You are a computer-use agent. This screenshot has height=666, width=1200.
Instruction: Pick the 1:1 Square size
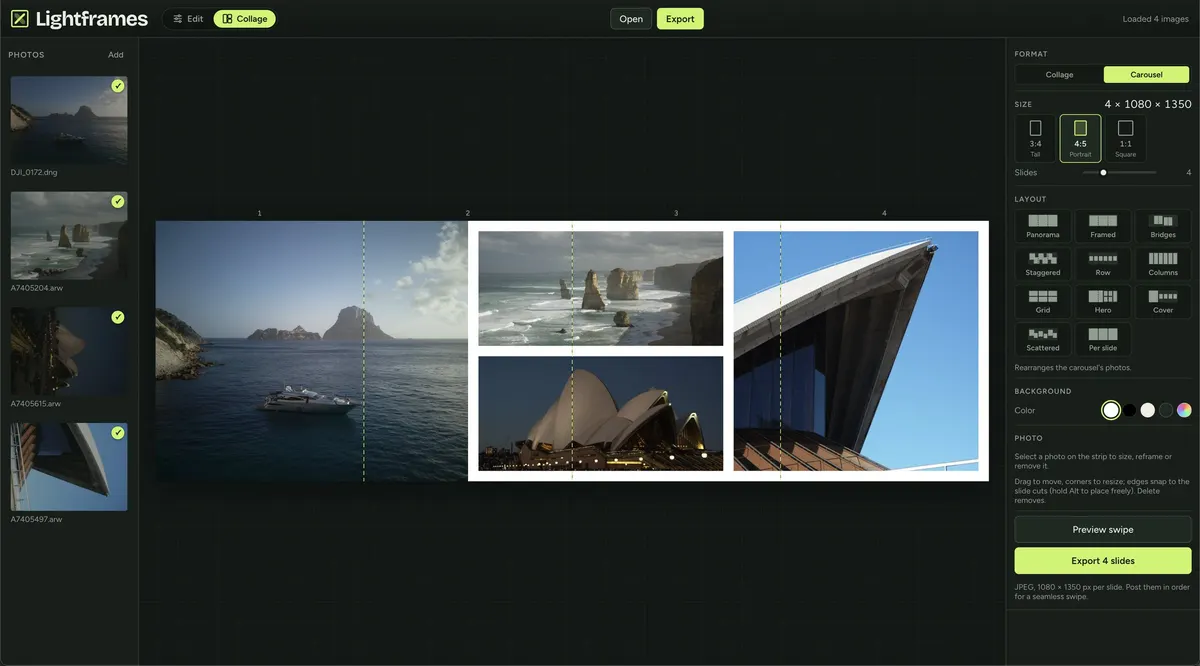point(1125,138)
